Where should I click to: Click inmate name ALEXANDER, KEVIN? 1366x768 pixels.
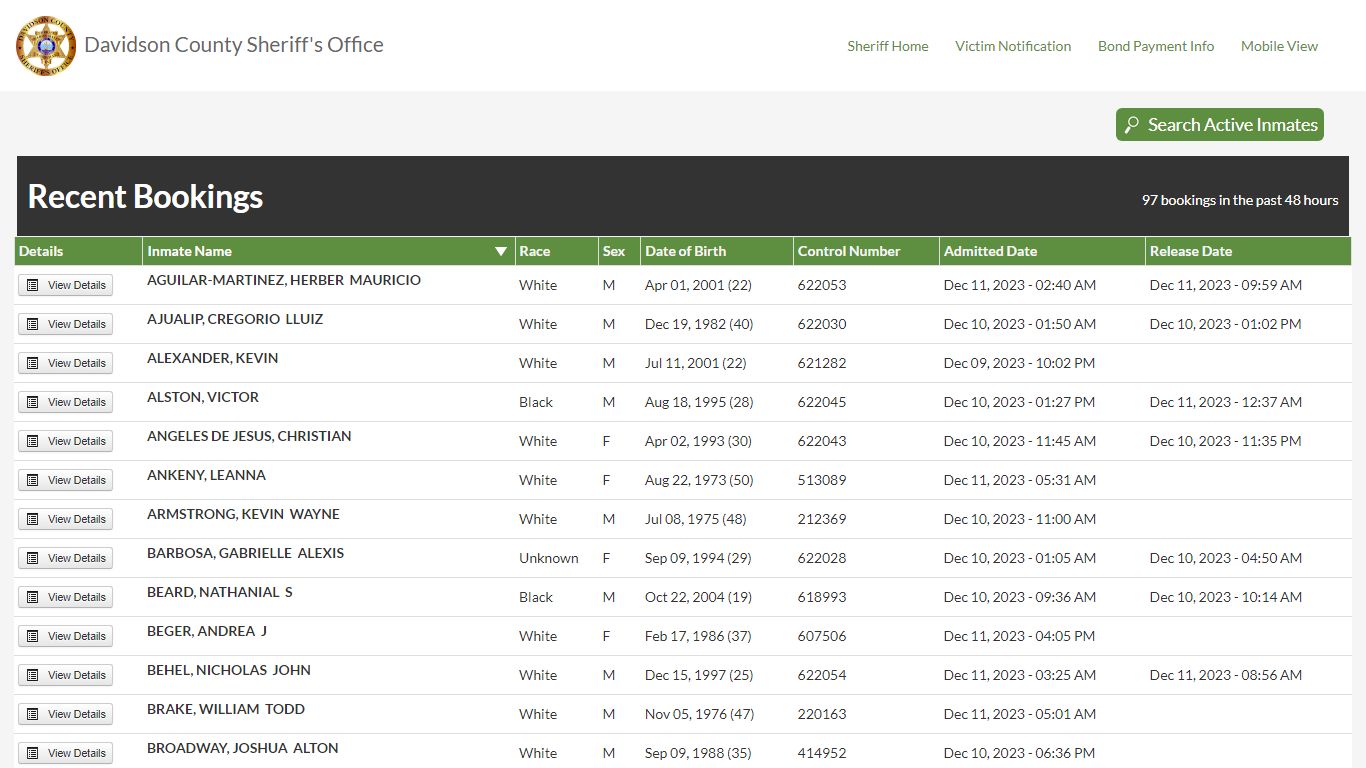click(213, 358)
